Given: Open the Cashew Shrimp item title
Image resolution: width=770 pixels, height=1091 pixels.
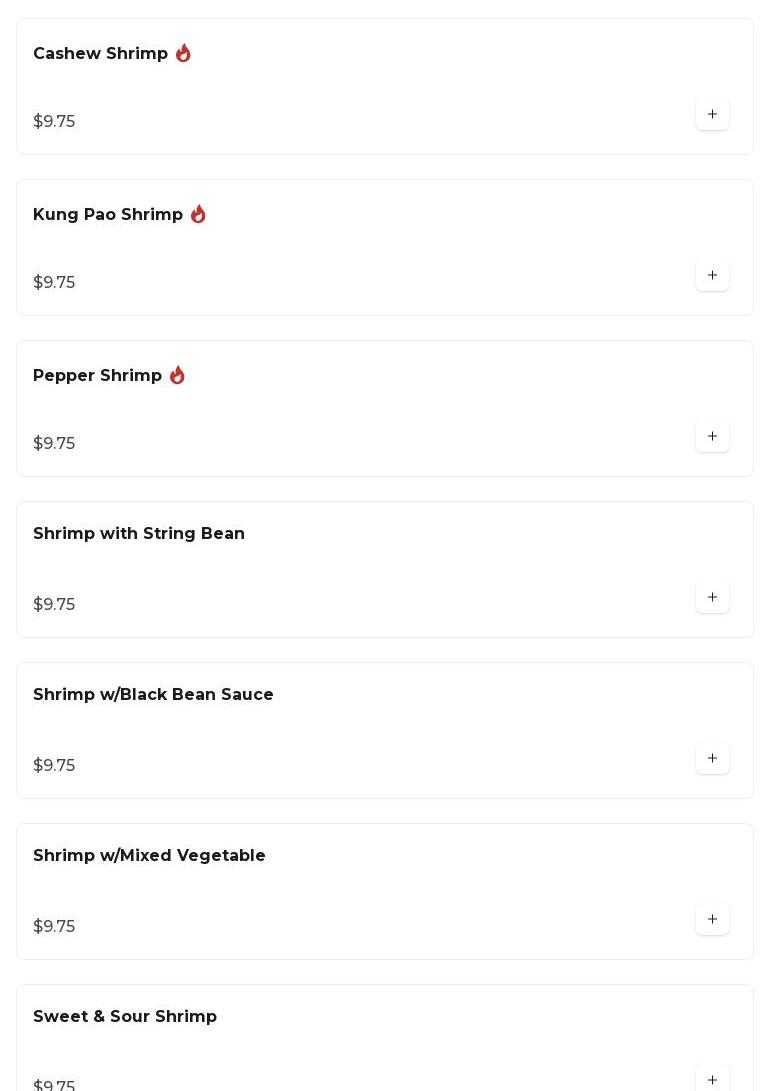Looking at the screenshot, I should [100, 54].
